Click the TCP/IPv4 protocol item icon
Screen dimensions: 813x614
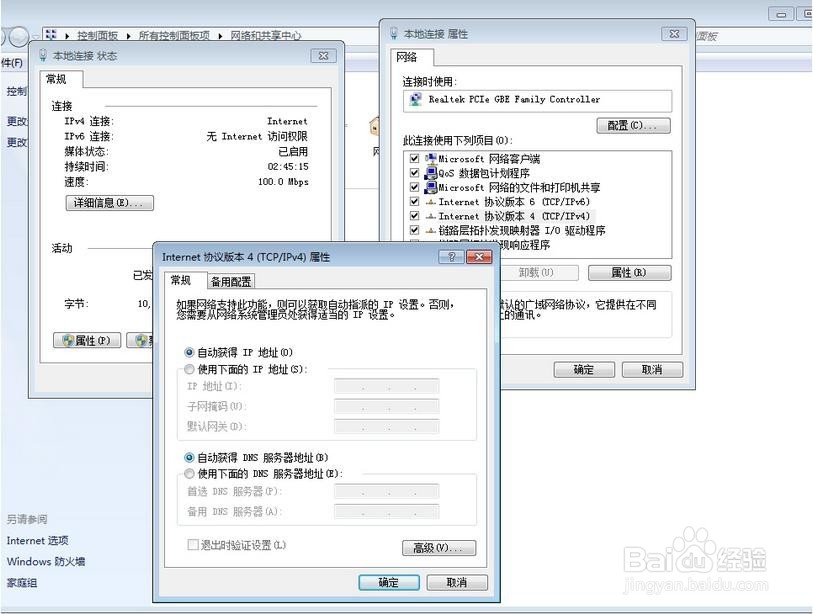(430, 216)
